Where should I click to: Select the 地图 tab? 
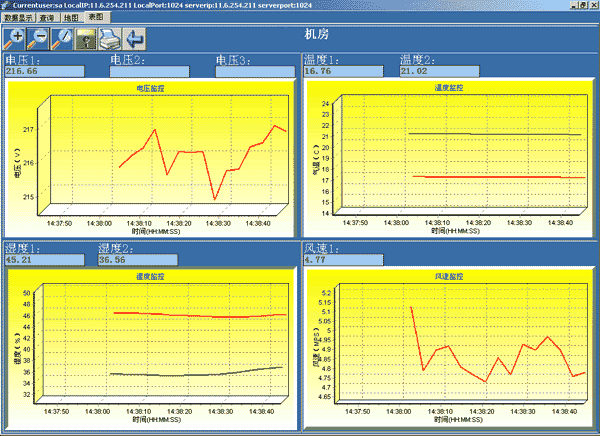(70, 18)
